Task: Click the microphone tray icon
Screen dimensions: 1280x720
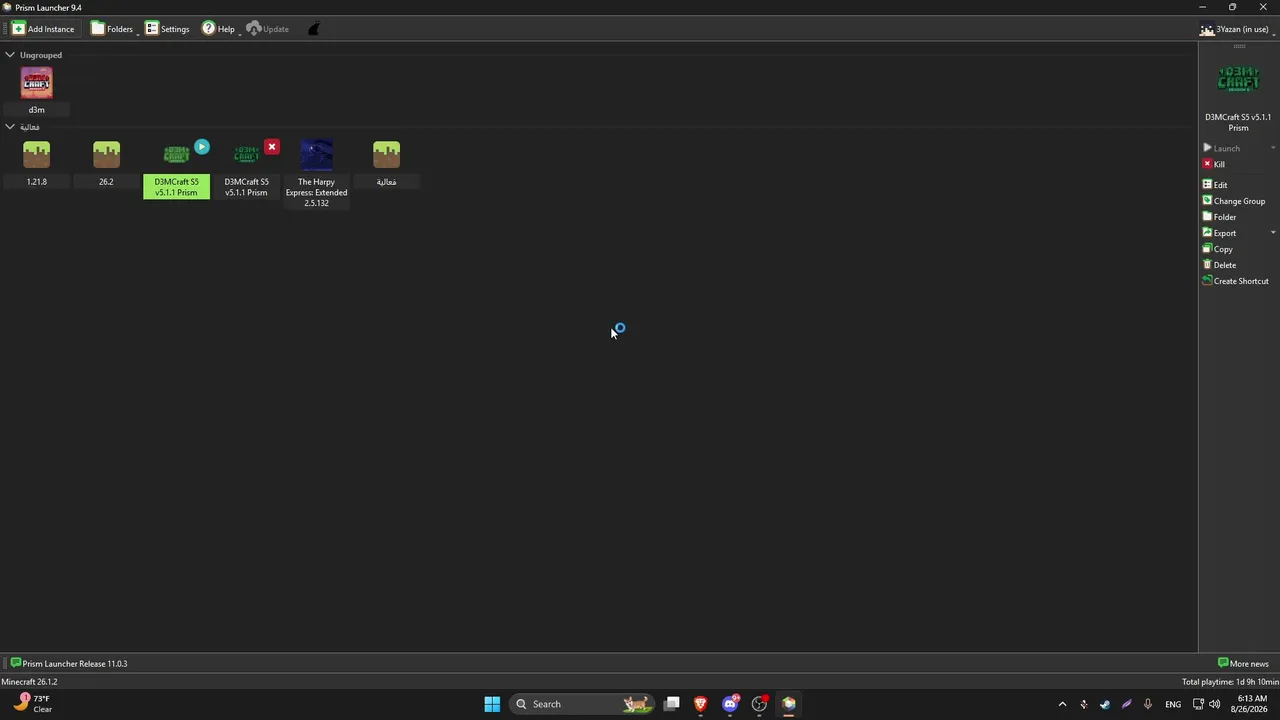Action: 1148,704
